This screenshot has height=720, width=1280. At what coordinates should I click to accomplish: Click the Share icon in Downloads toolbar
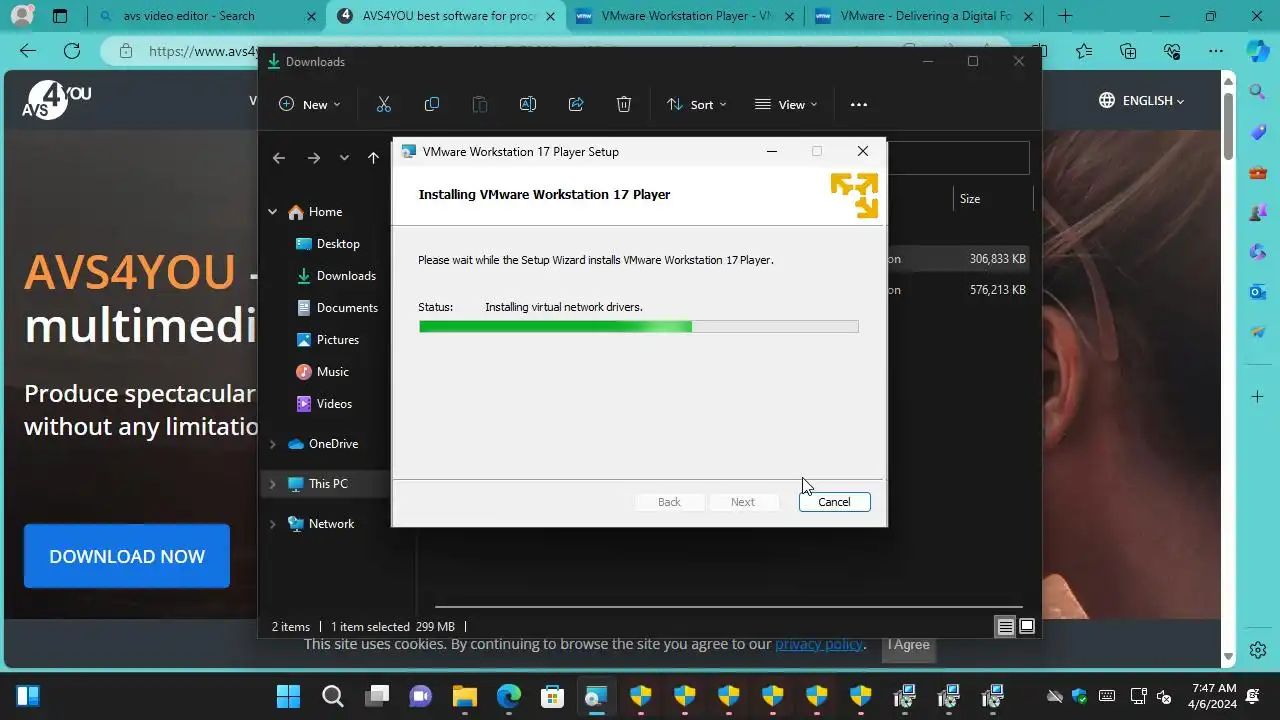point(576,104)
